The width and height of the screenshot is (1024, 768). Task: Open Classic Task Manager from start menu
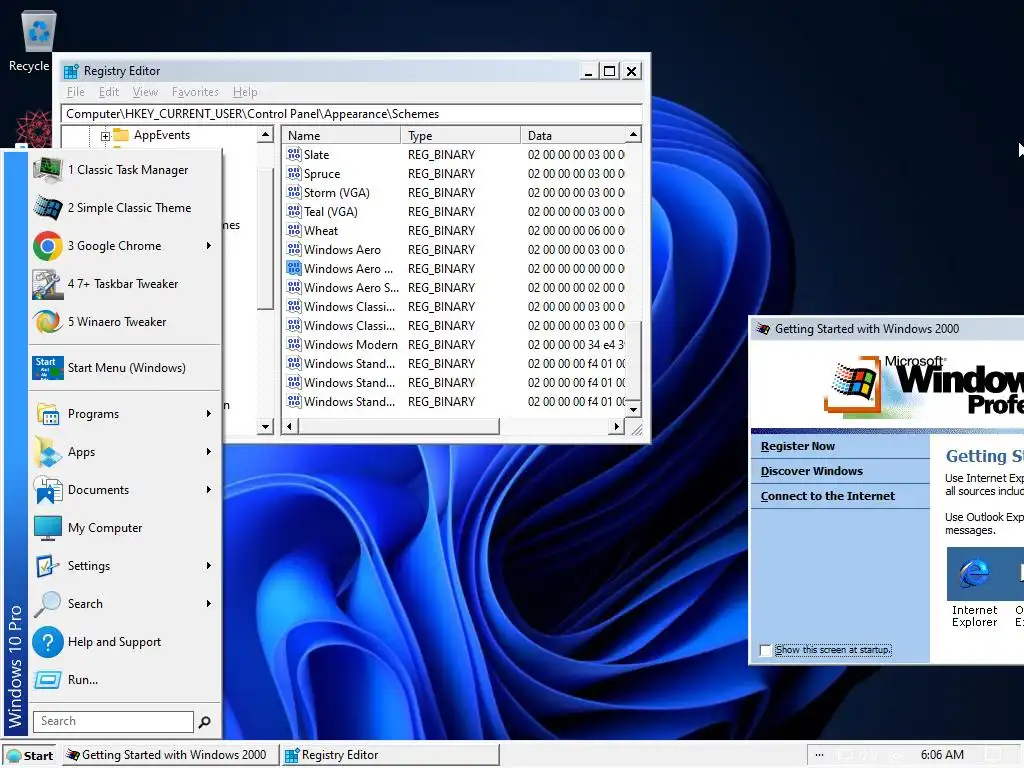(x=125, y=170)
